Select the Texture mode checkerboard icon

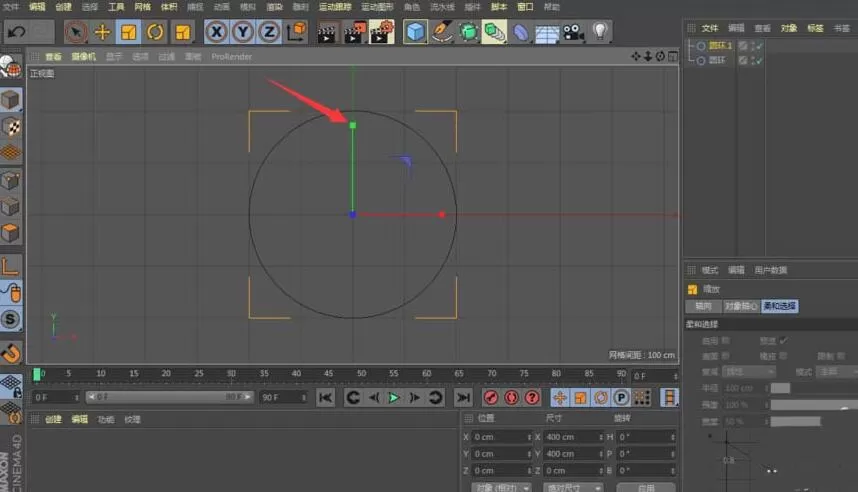[x=11, y=127]
